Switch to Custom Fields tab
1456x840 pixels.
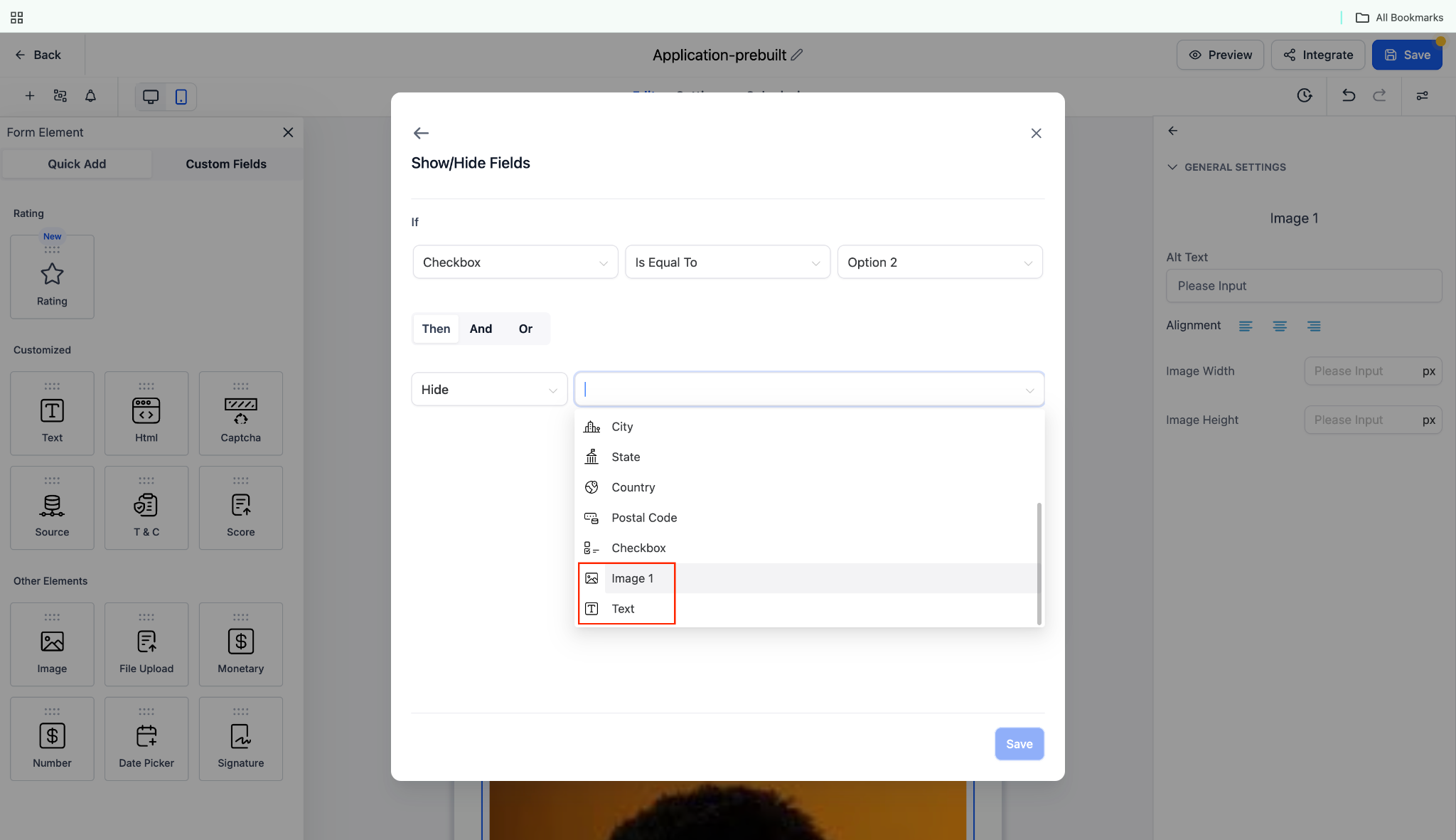(x=226, y=164)
